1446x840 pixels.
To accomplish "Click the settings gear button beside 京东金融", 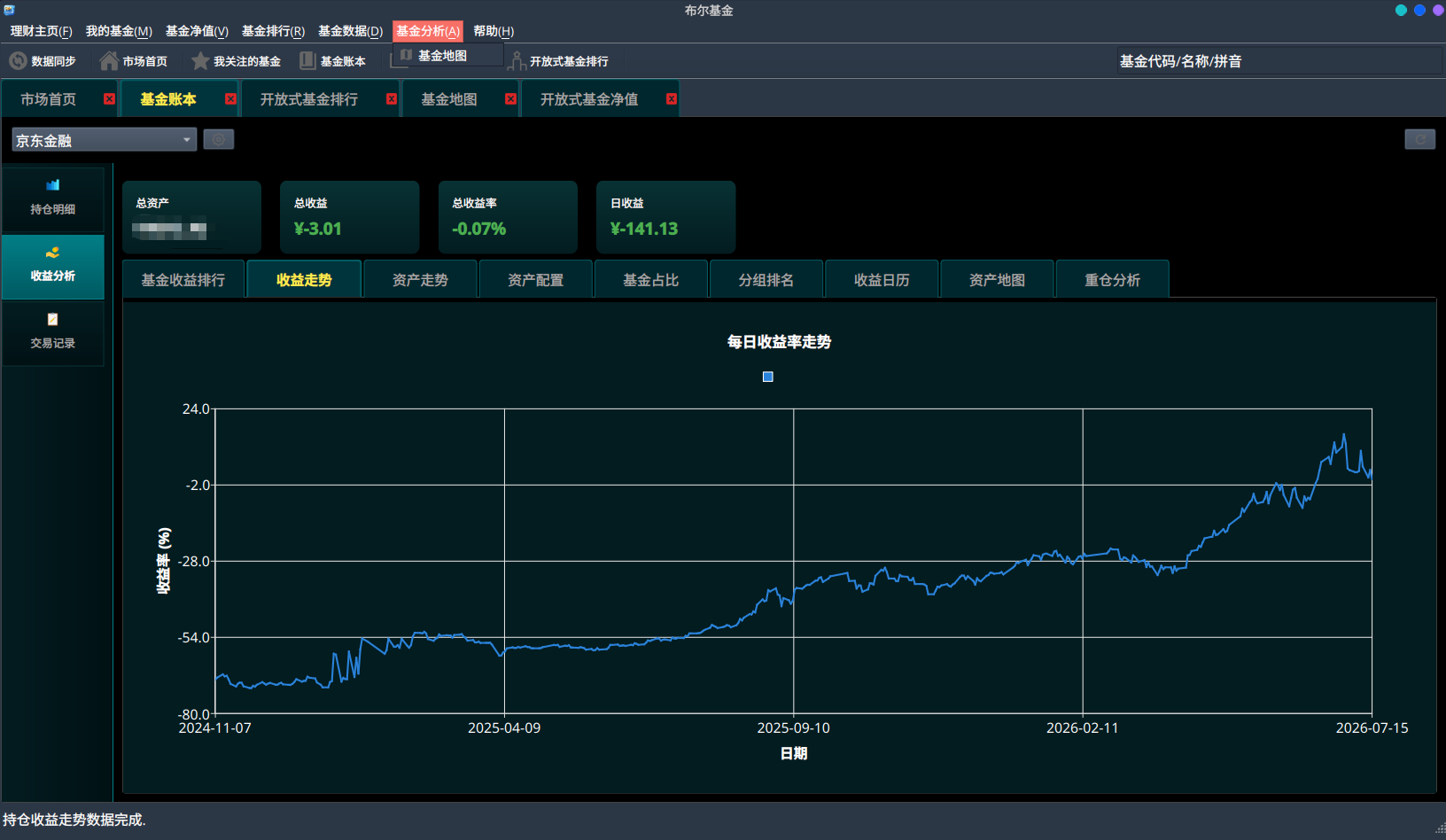I will 219,139.
